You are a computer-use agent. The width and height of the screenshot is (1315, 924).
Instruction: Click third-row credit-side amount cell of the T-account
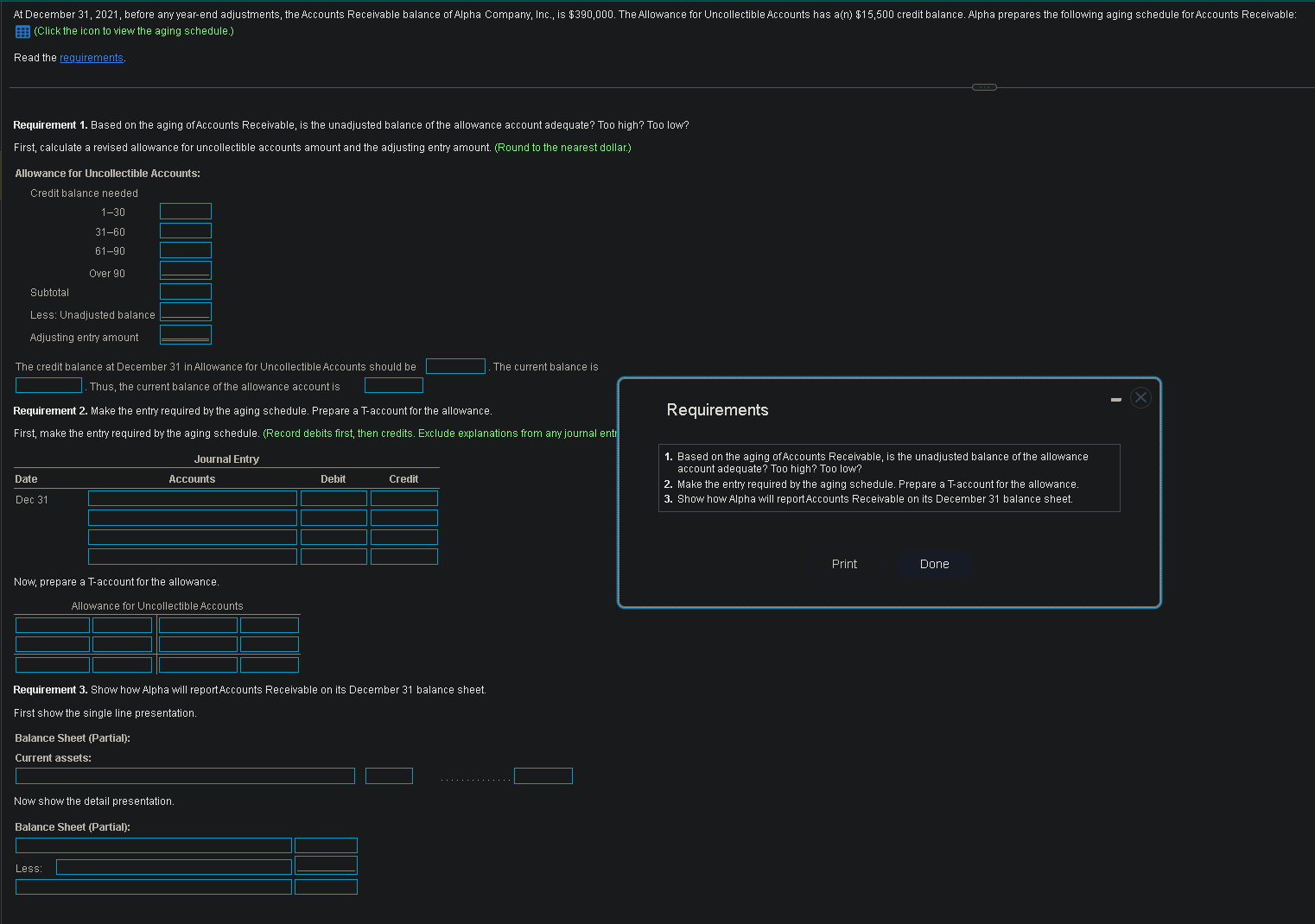[x=270, y=665]
